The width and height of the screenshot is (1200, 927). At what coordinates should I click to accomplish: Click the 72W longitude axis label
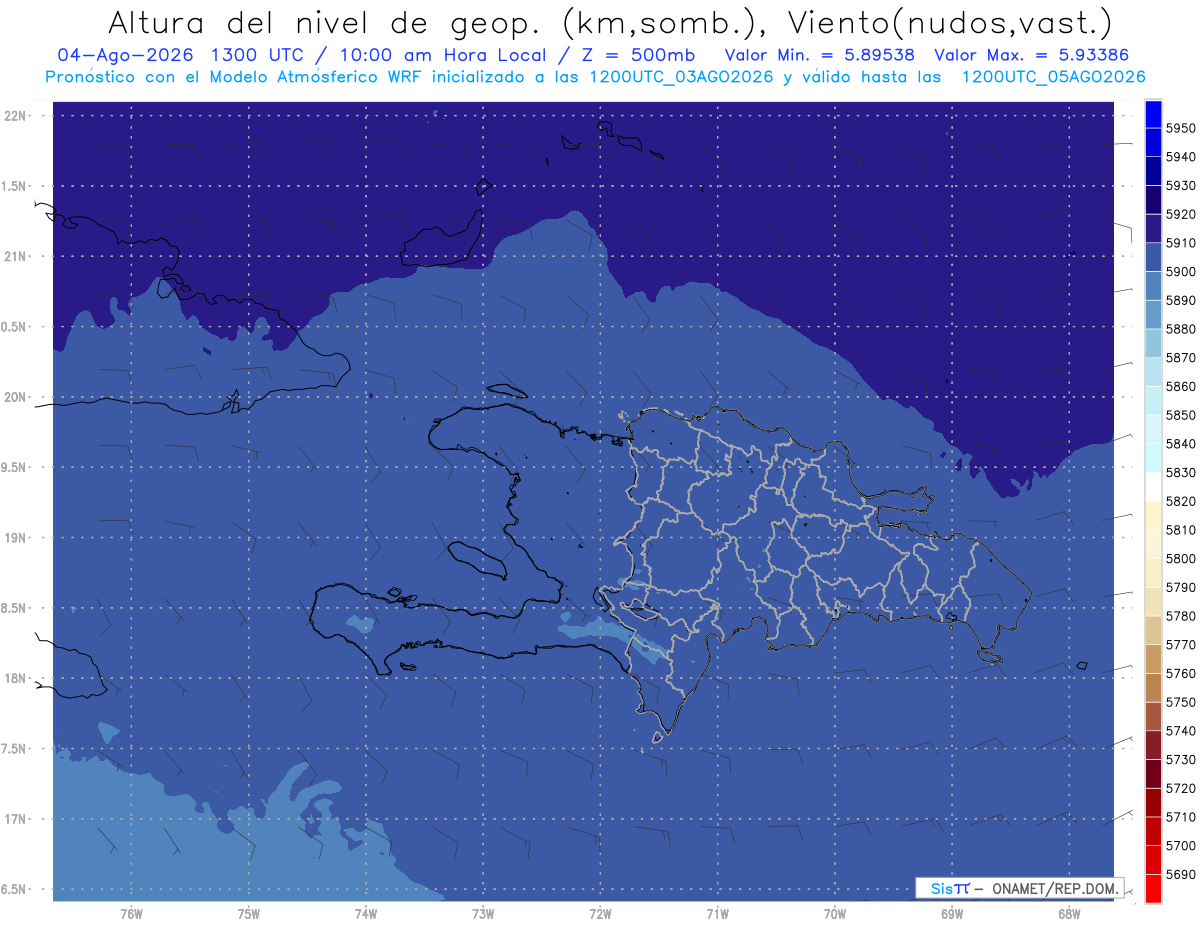point(601,912)
